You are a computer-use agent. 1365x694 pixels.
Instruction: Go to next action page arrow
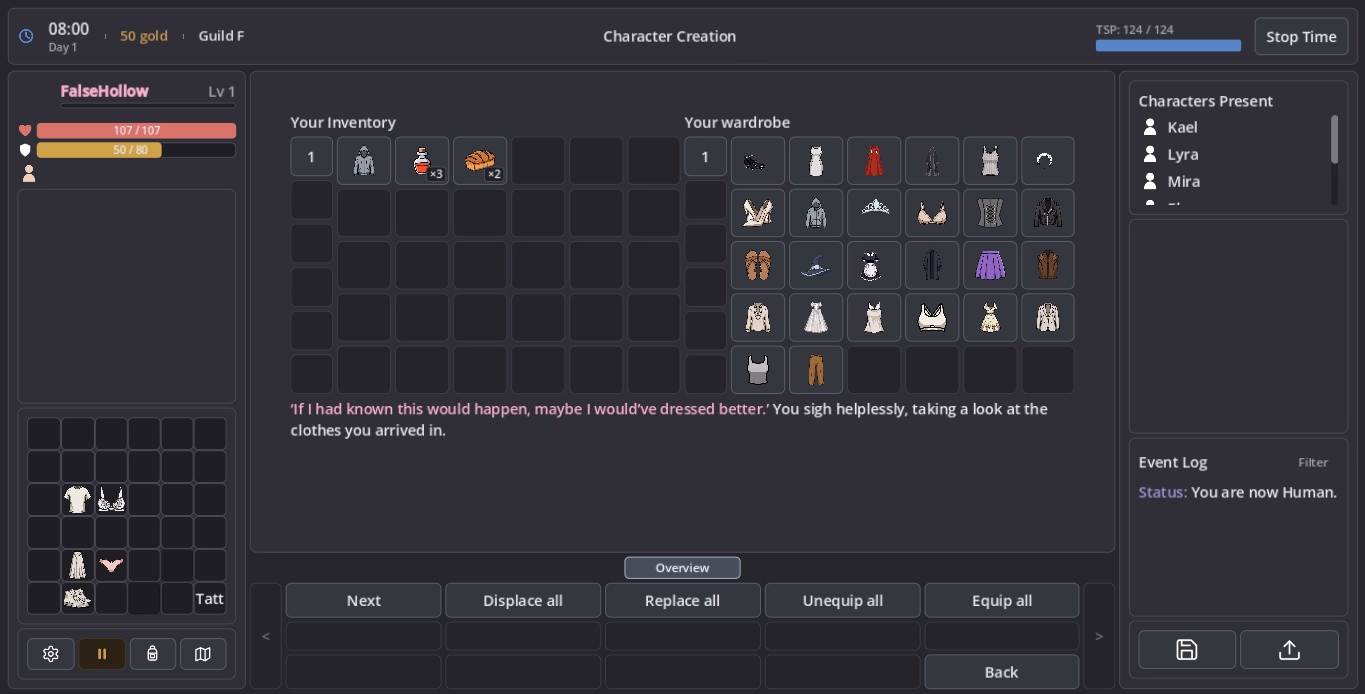pyautogui.click(x=1099, y=636)
